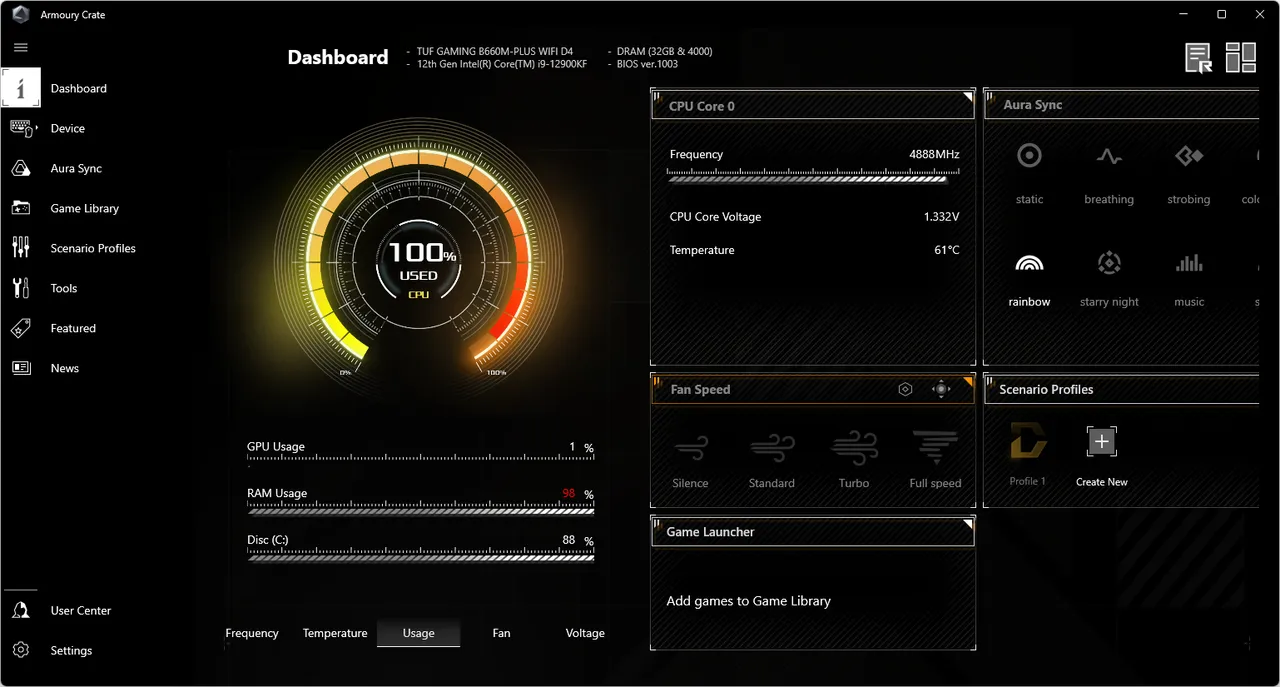Switch to the Temperature tab

coord(335,633)
